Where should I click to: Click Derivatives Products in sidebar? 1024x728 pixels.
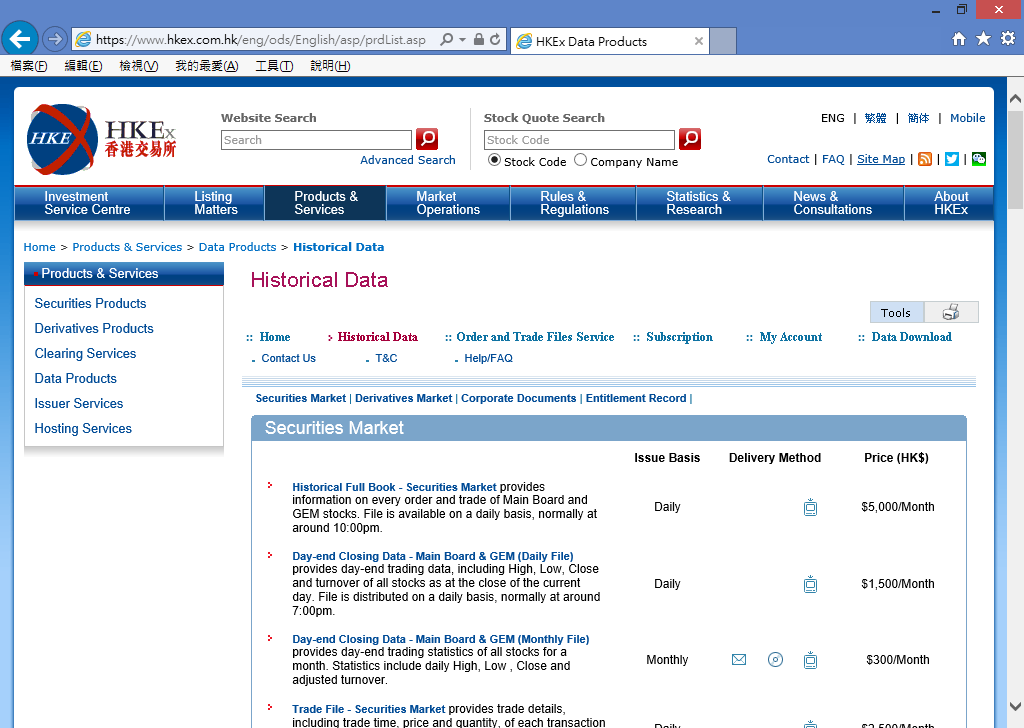pyautogui.click(x=94, y=328)
